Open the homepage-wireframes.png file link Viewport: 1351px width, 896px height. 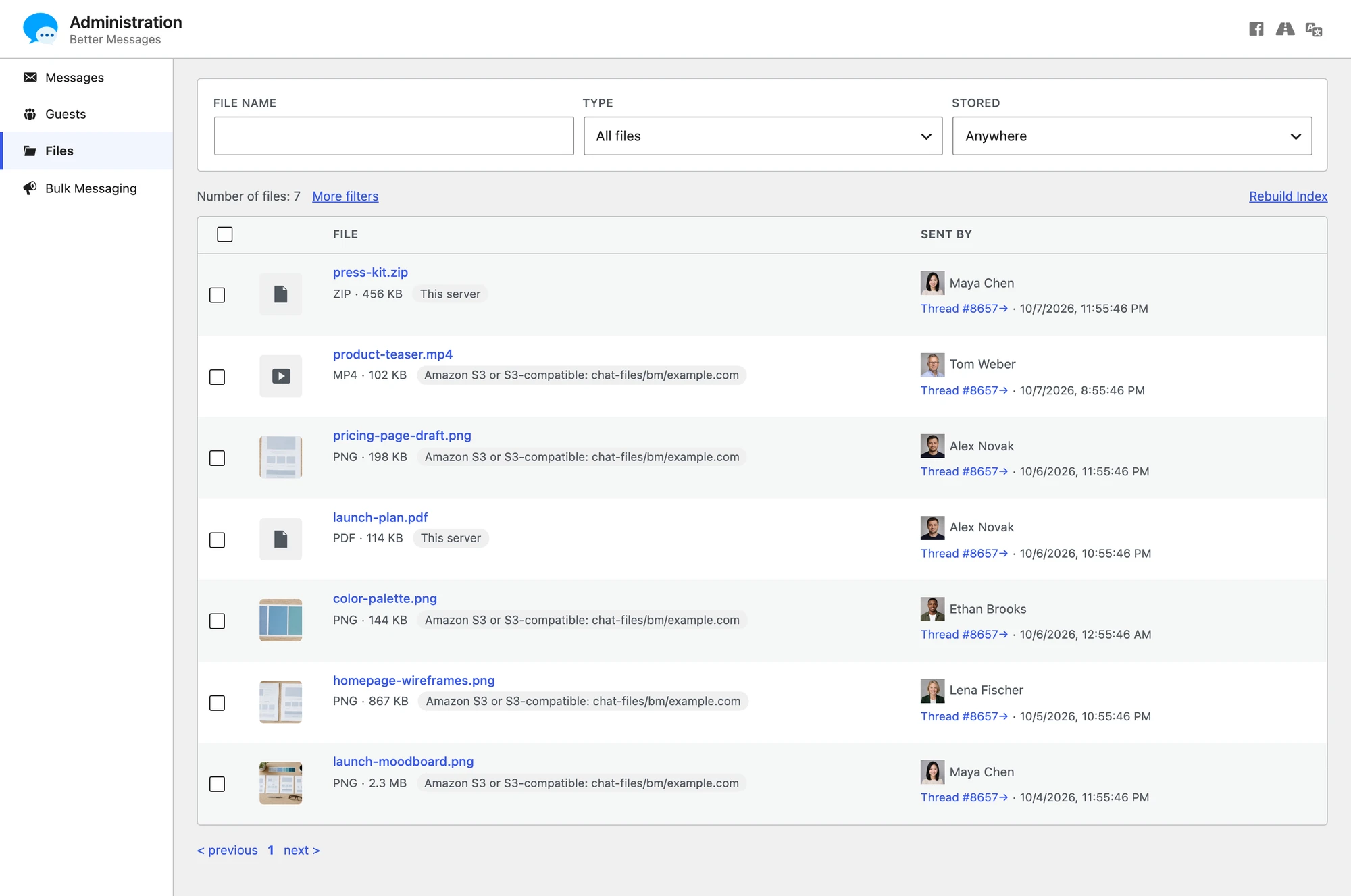click(413, 681)
